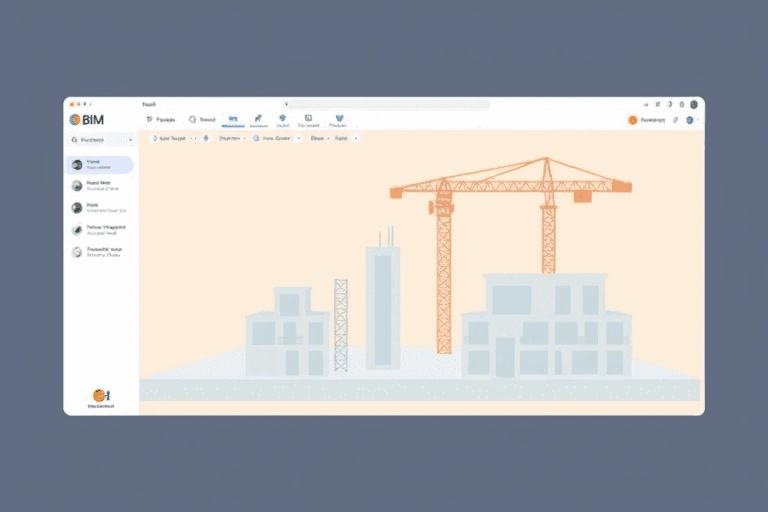Open the active underlined tab in top toolbar

point(233,120)
